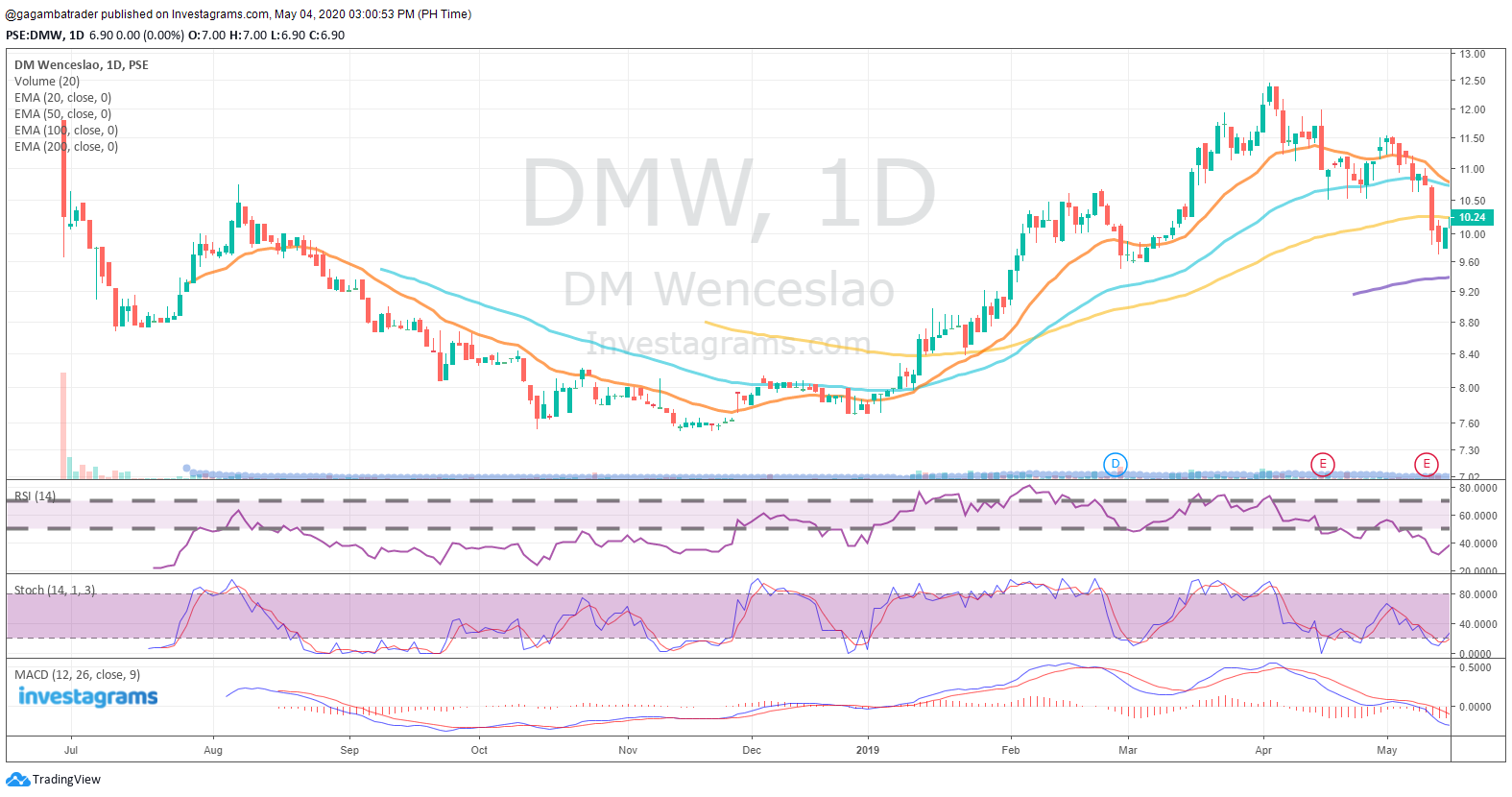Viewport: 1512px width, 797px height.
Task: Click the 'Dec' time axis label
Action: [x=752, y=750]
